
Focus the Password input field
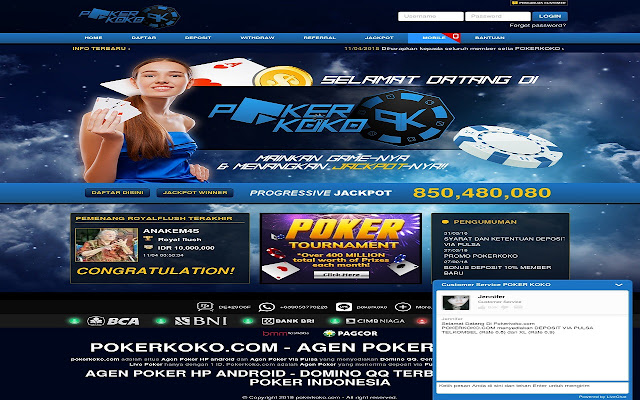498,16
